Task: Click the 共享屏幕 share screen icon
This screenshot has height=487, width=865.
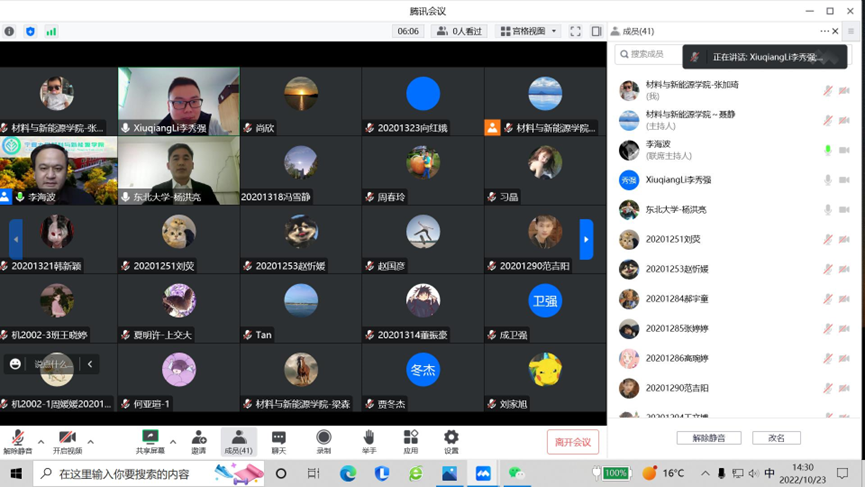Action: [x=150, y=441]
